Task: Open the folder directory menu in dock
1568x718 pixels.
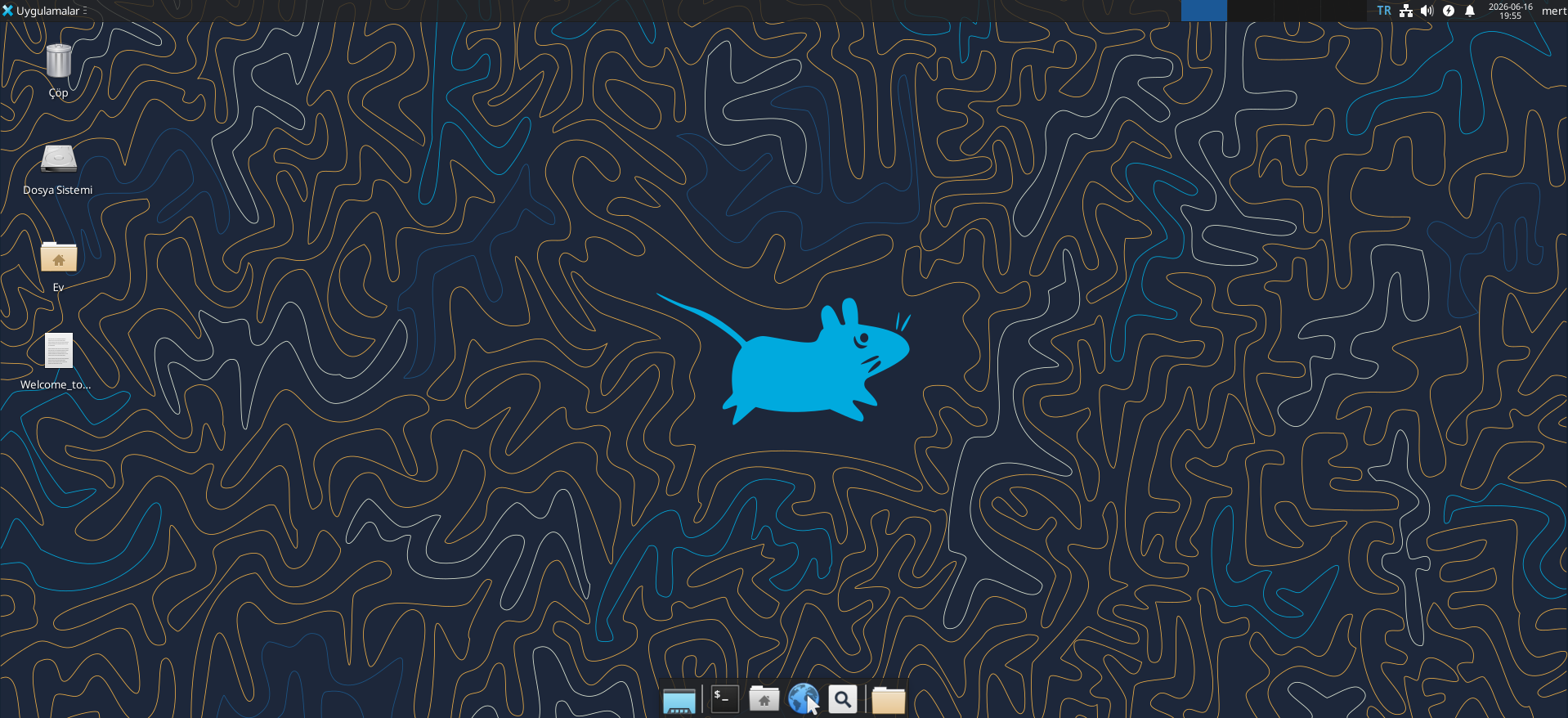Action: [x=888, y=700]
